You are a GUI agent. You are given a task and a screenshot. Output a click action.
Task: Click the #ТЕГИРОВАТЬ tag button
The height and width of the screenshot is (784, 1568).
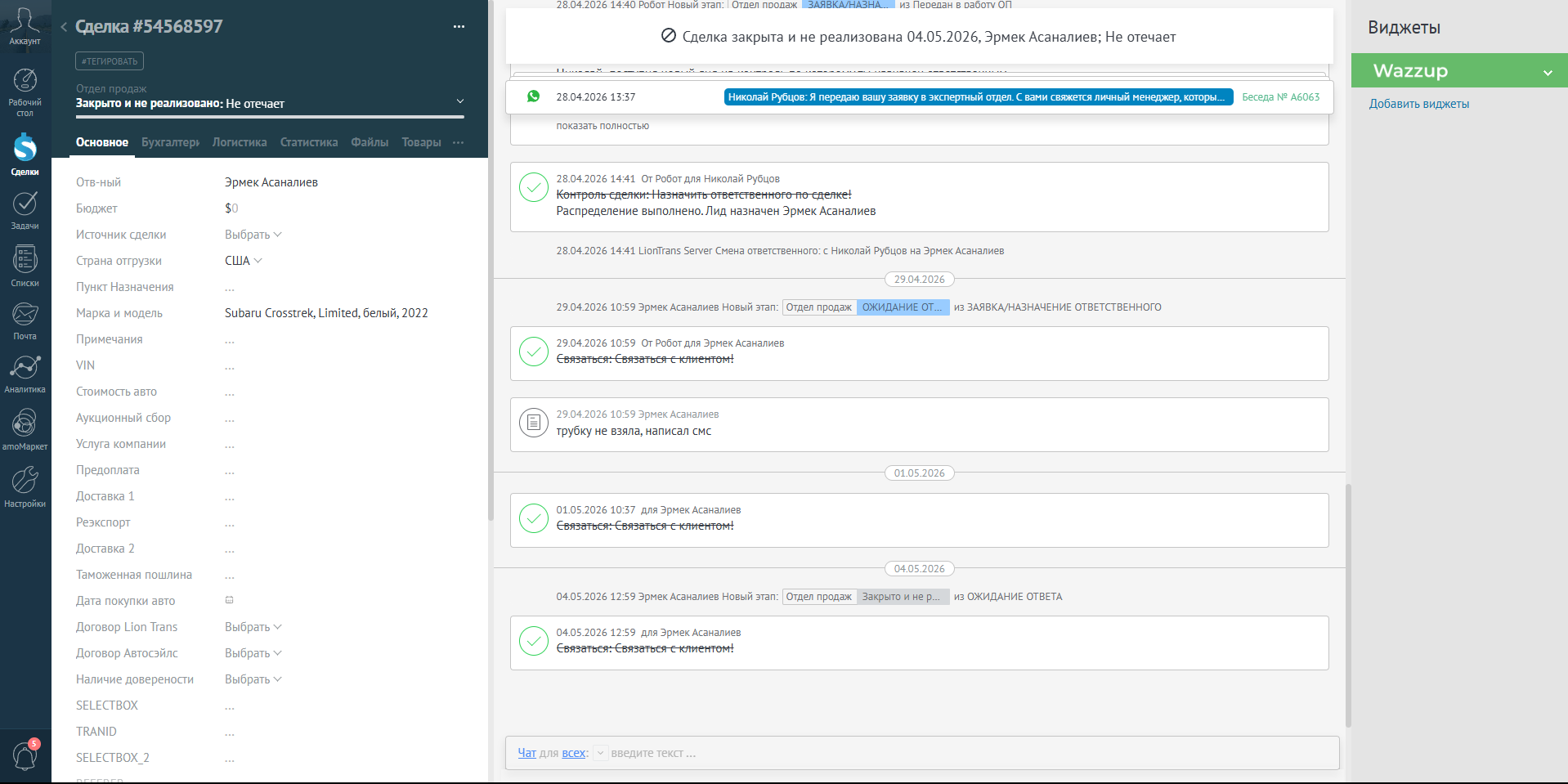110,61
